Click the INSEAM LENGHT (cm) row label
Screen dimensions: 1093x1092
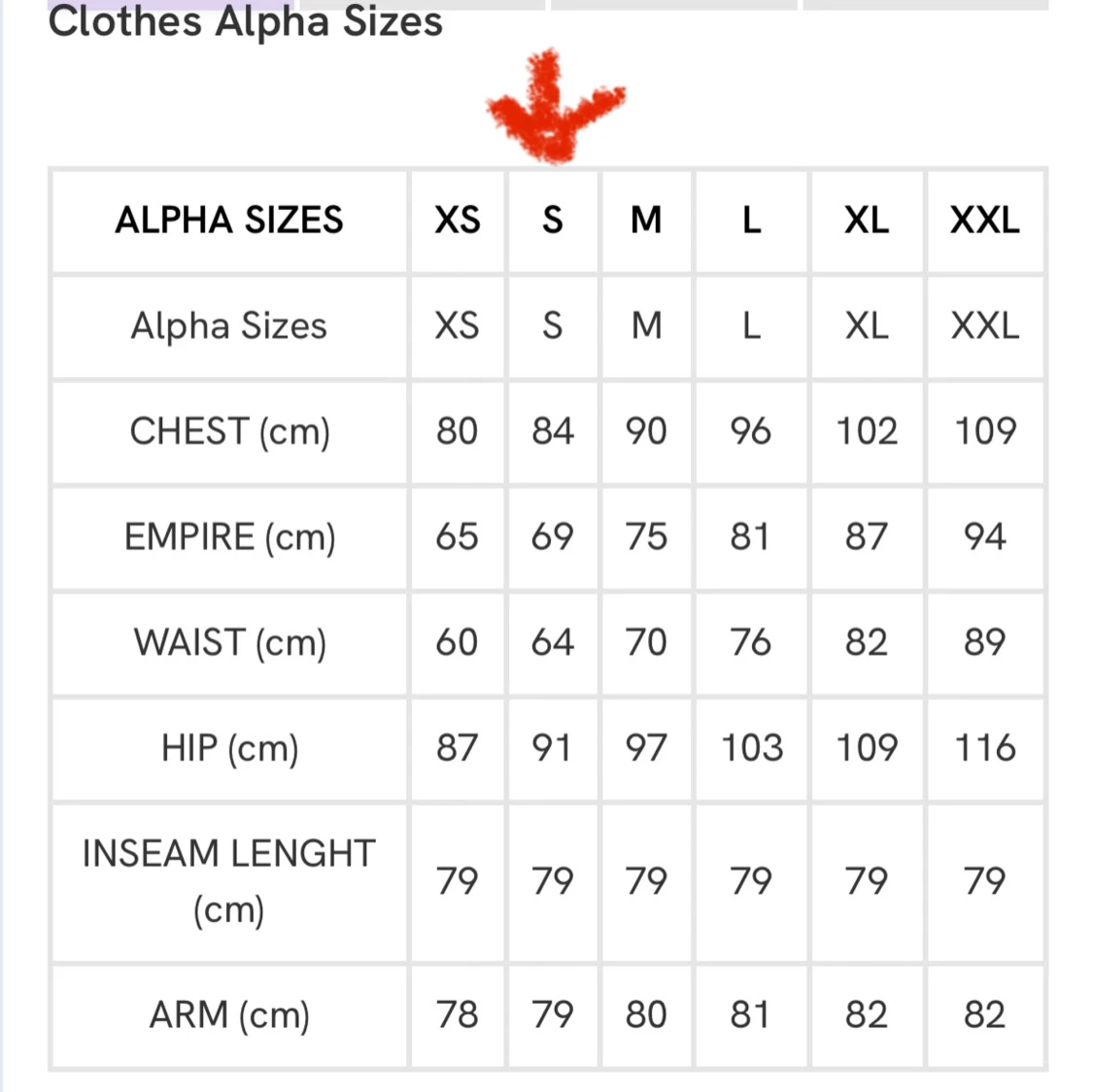(229, 881)
